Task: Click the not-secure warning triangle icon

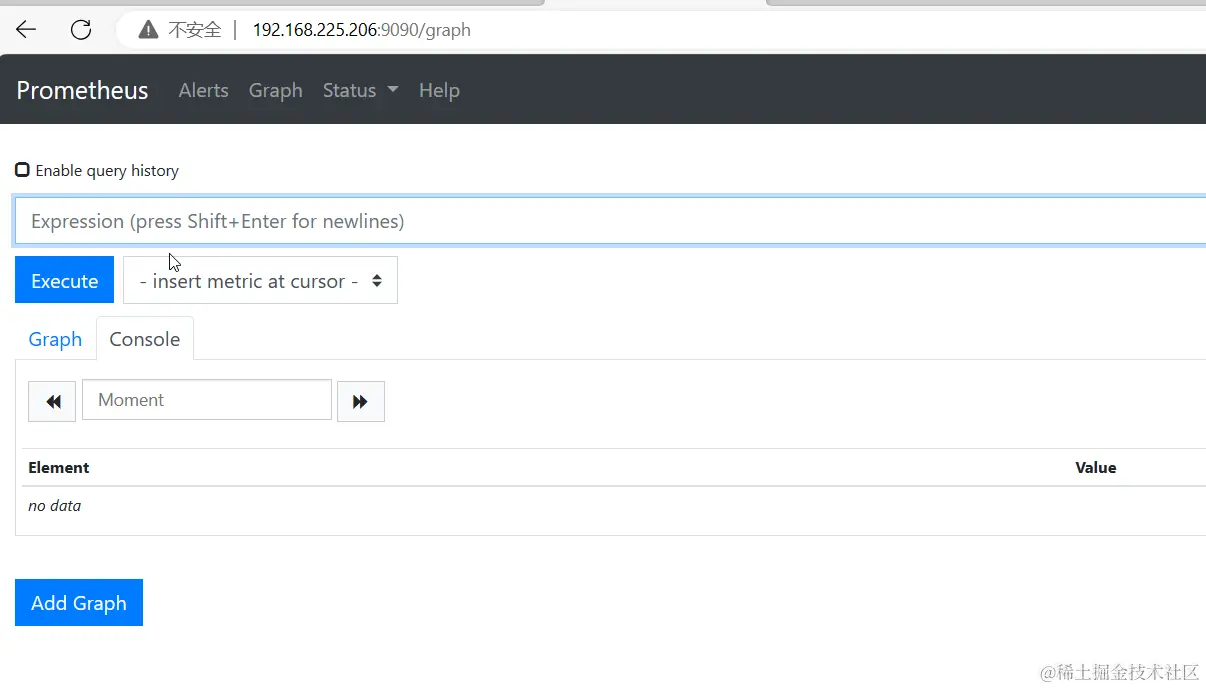Action: click(x=148, y=30)
